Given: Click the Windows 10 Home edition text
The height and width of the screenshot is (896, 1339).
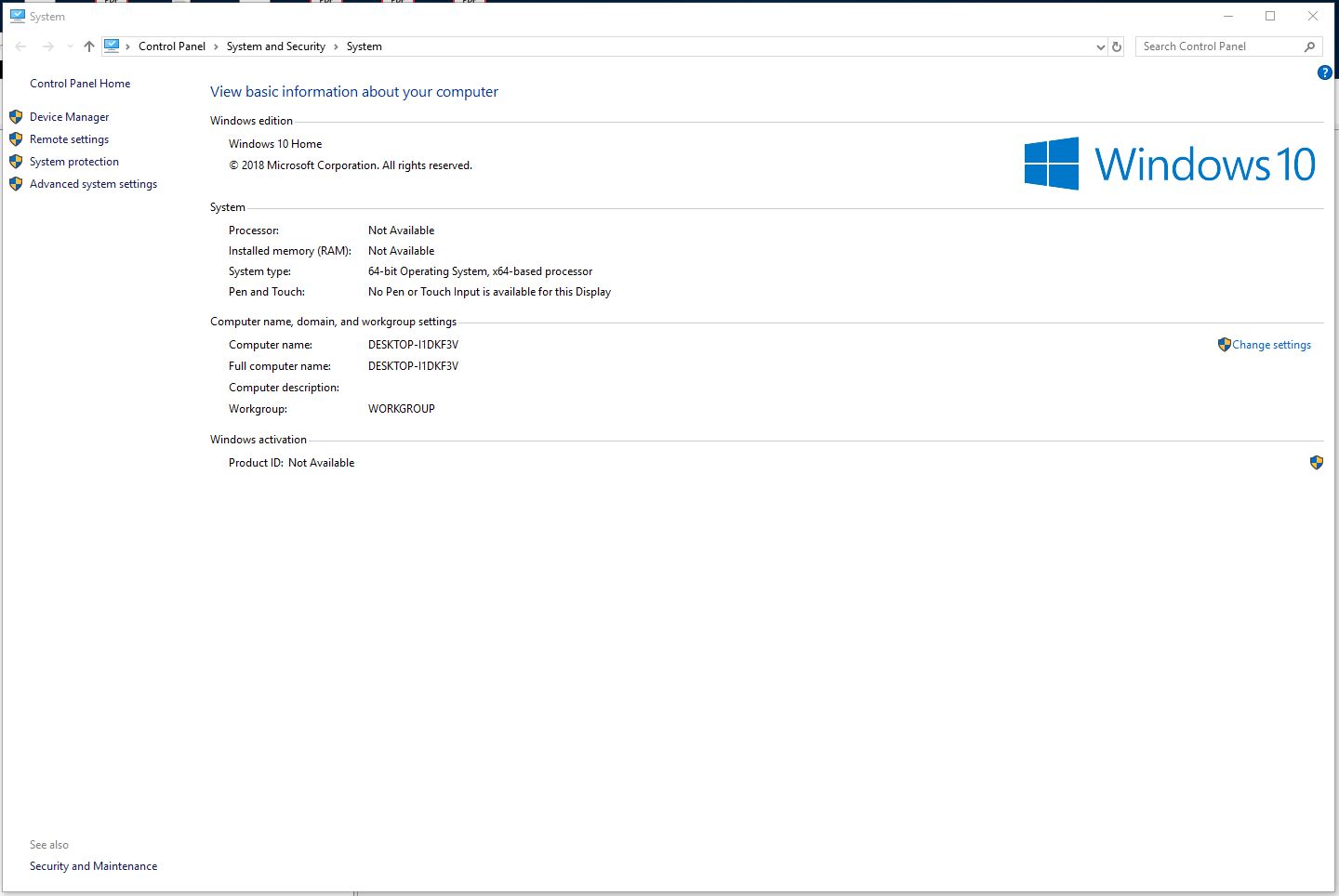Looking at the screenshot, I should click(x=275, y=144).
